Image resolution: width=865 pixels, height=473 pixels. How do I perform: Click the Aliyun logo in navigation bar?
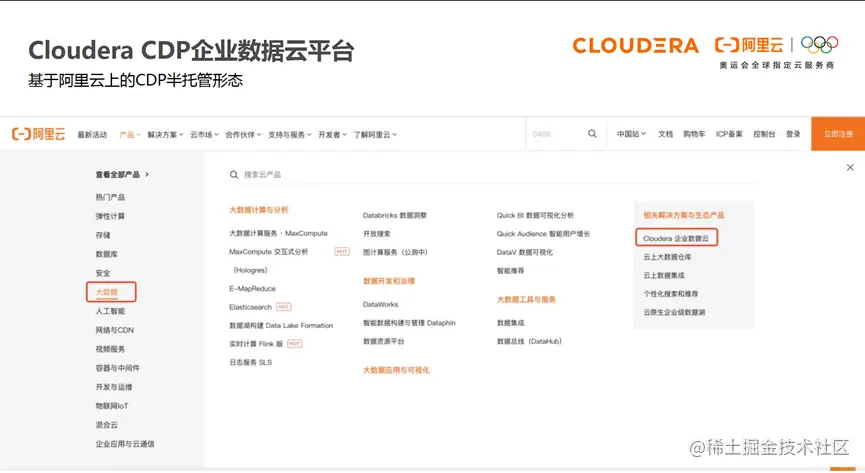[38, 134]
